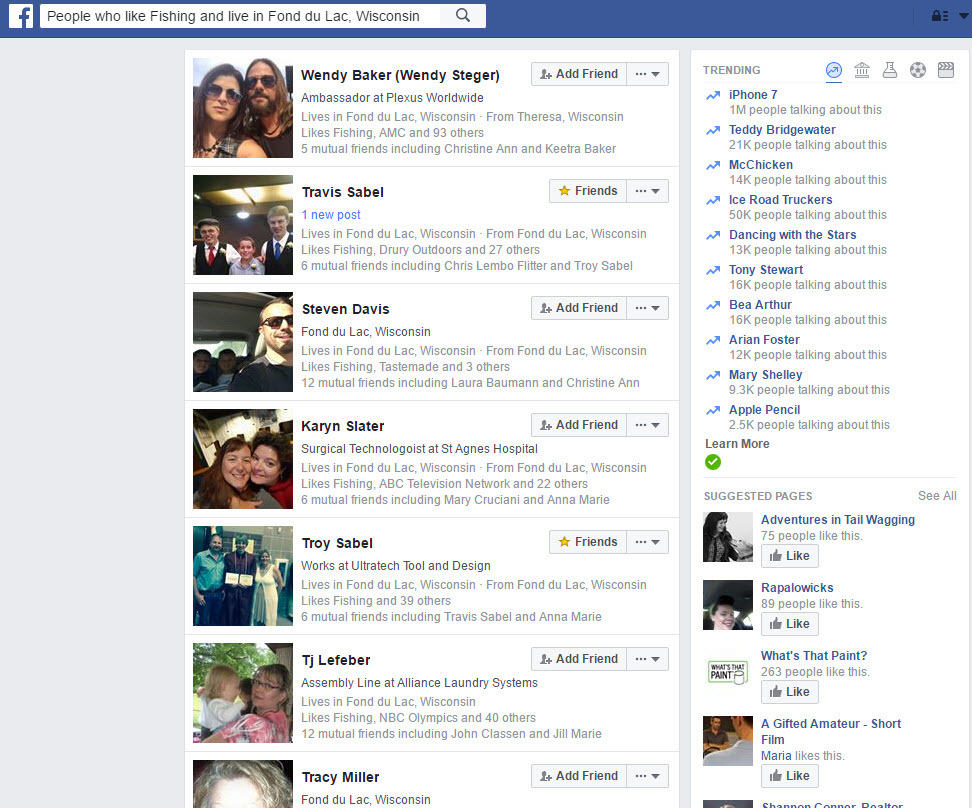The image size is (972, 808).
Task: Open more options for Troy Sabel
Action: coord(648,542)
